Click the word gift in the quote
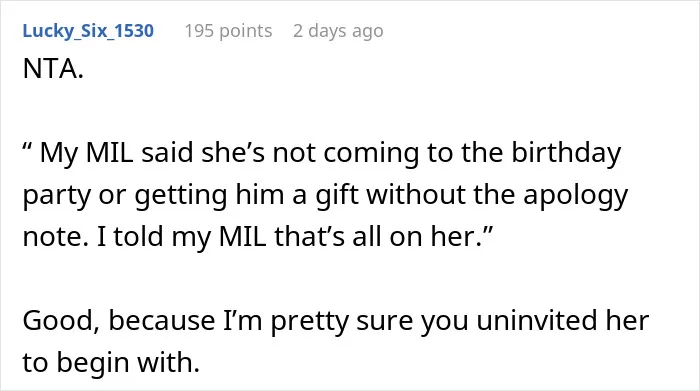This screenshot has height=391, width=700. (337, 195)
